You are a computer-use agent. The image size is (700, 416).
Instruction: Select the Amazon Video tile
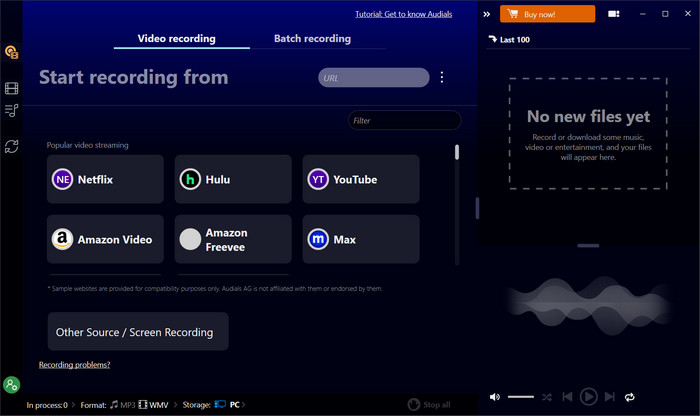tap(105, 239)
